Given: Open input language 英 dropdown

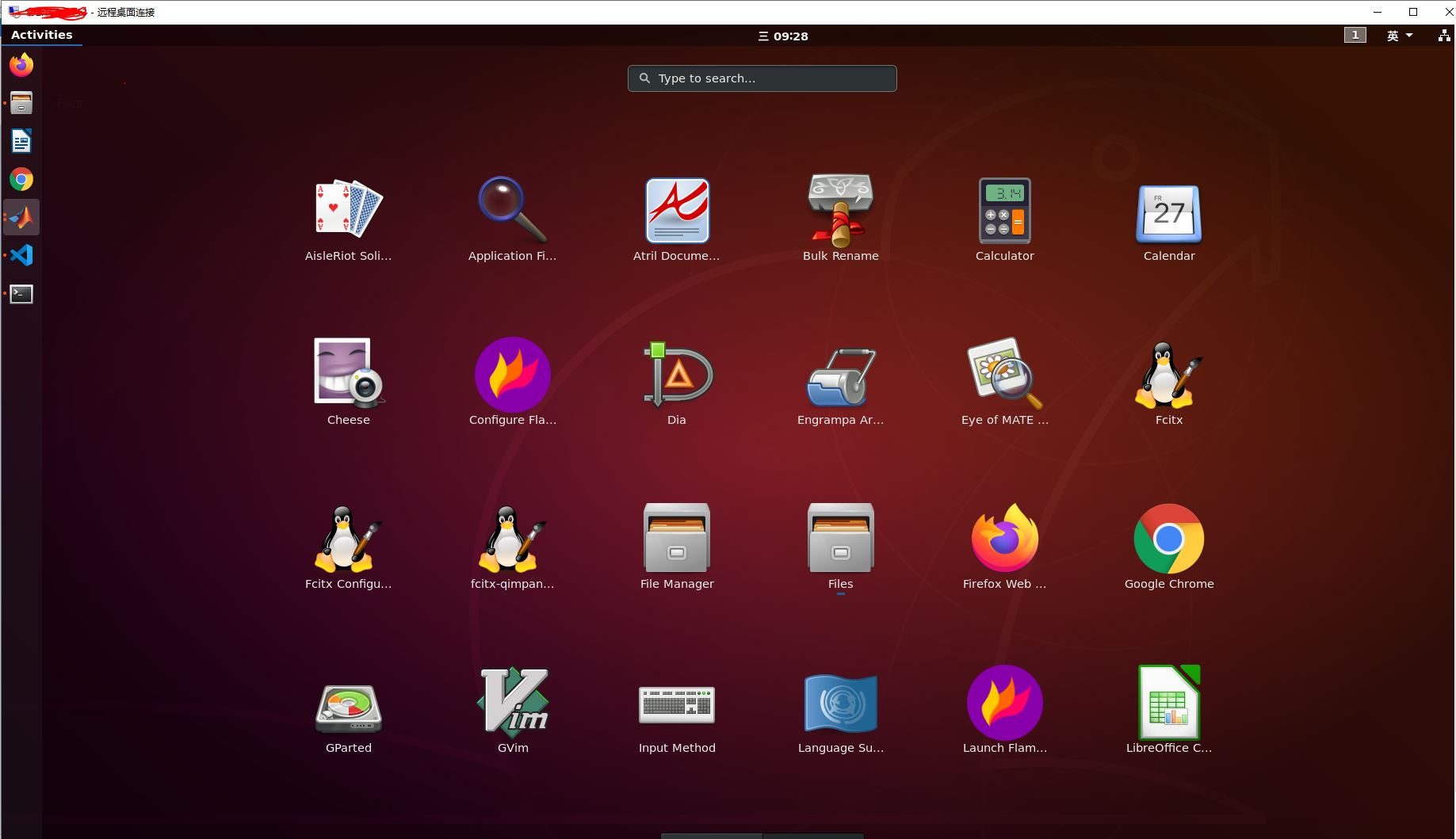Looking at the screenshot, I should click(1399, 36).
